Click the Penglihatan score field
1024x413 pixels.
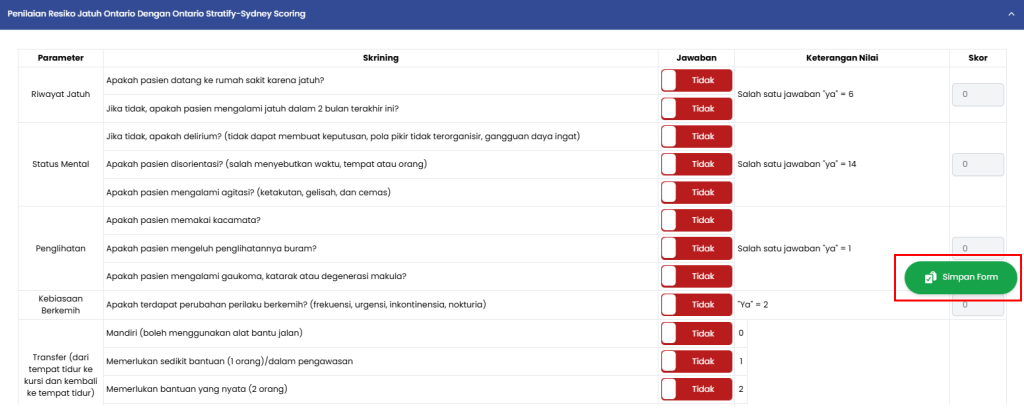click(977, 246)
